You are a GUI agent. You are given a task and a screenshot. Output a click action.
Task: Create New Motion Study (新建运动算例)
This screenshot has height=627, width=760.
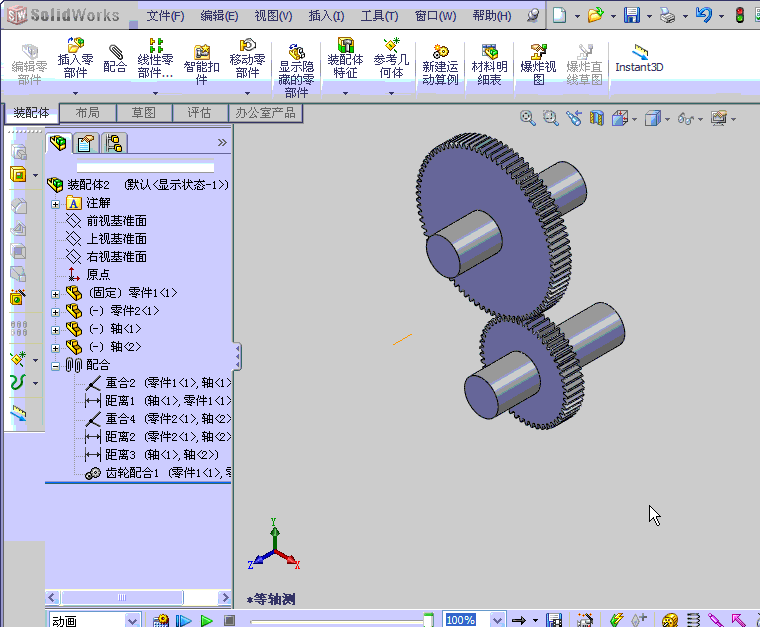tap(440, 65)
